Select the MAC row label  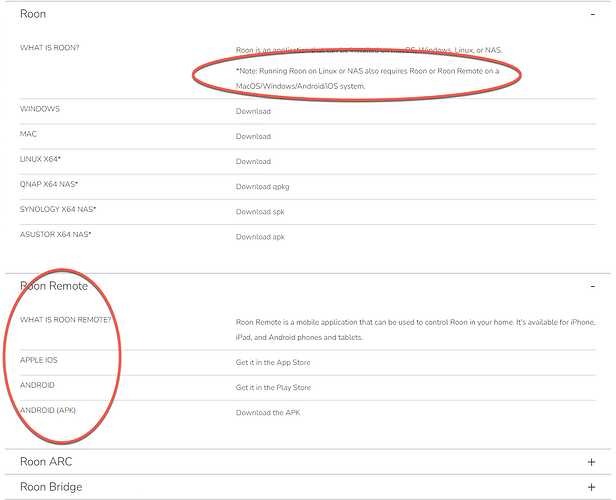pos(28,134)
